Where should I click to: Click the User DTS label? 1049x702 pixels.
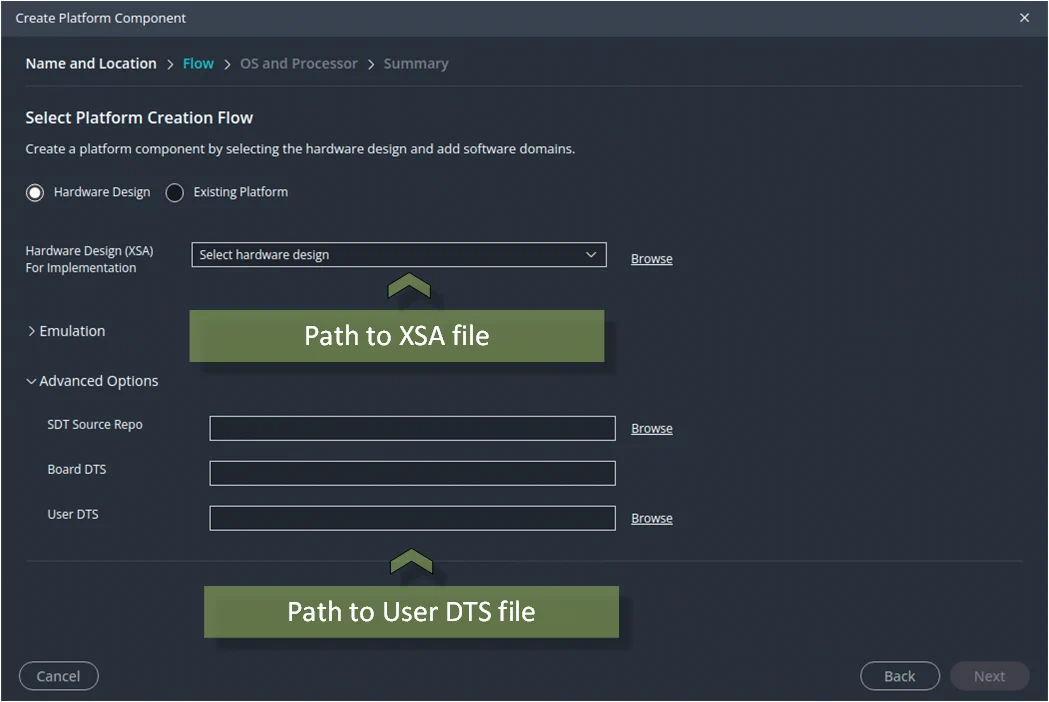(73, 515)
